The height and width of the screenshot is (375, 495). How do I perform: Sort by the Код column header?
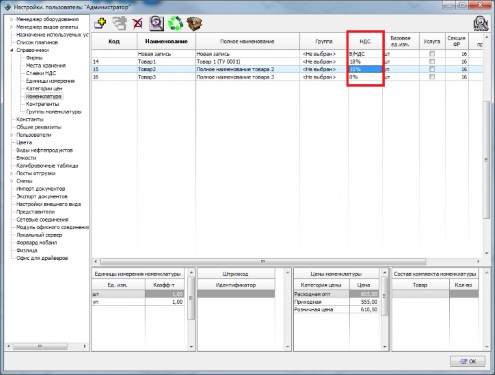(114, 41)
